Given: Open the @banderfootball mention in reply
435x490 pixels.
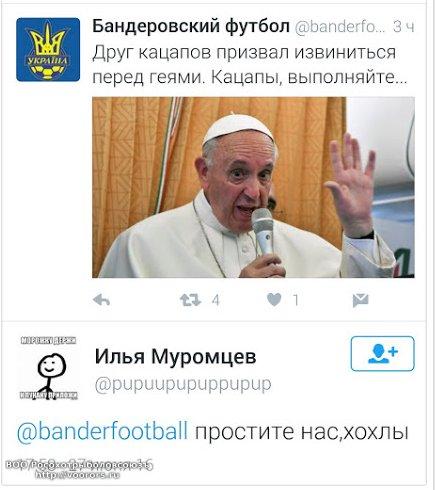Looking at the screenshot, I should pos(102,431).
